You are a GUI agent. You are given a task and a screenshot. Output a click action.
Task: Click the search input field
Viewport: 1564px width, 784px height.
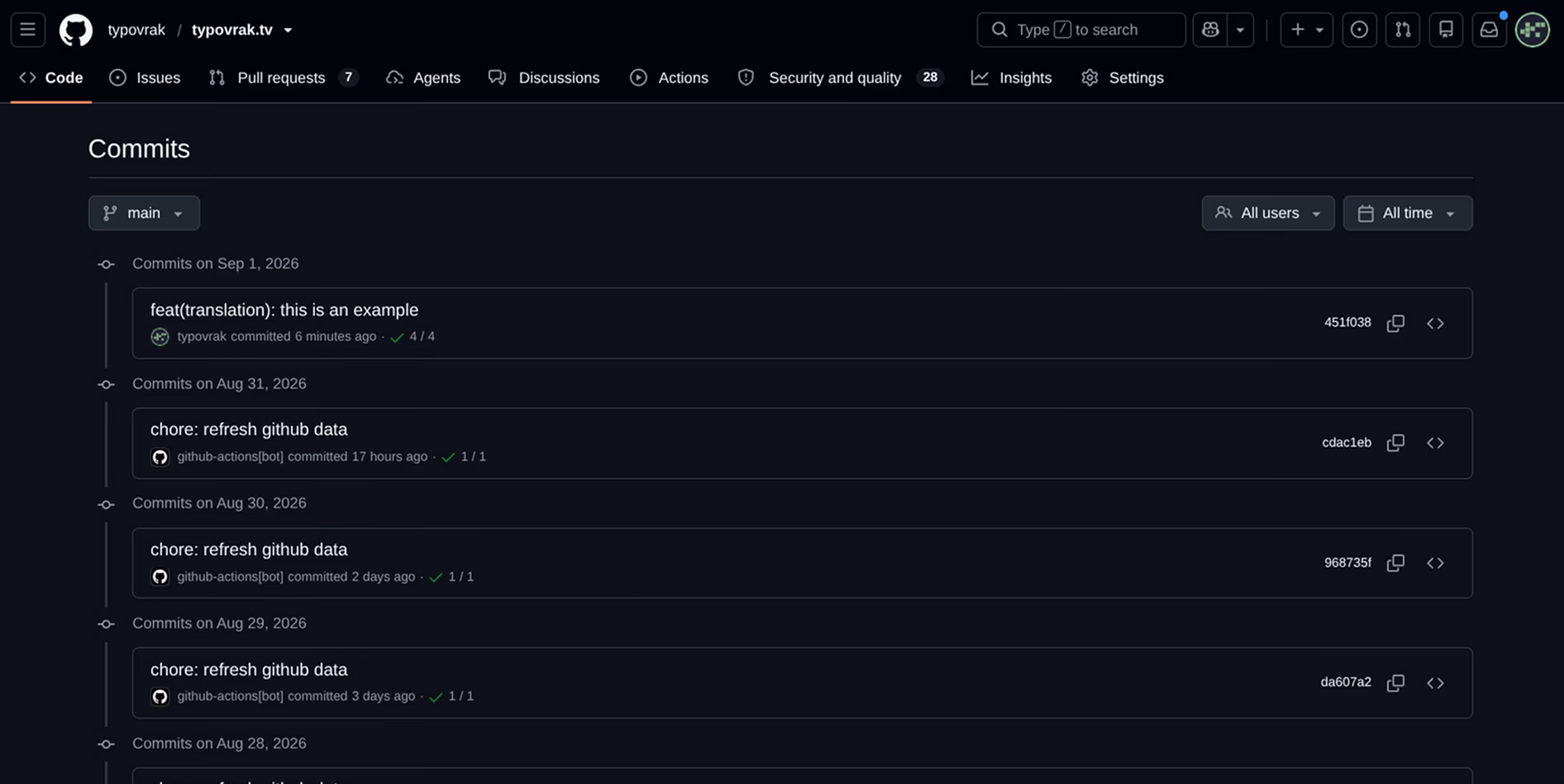(1080, 30)
